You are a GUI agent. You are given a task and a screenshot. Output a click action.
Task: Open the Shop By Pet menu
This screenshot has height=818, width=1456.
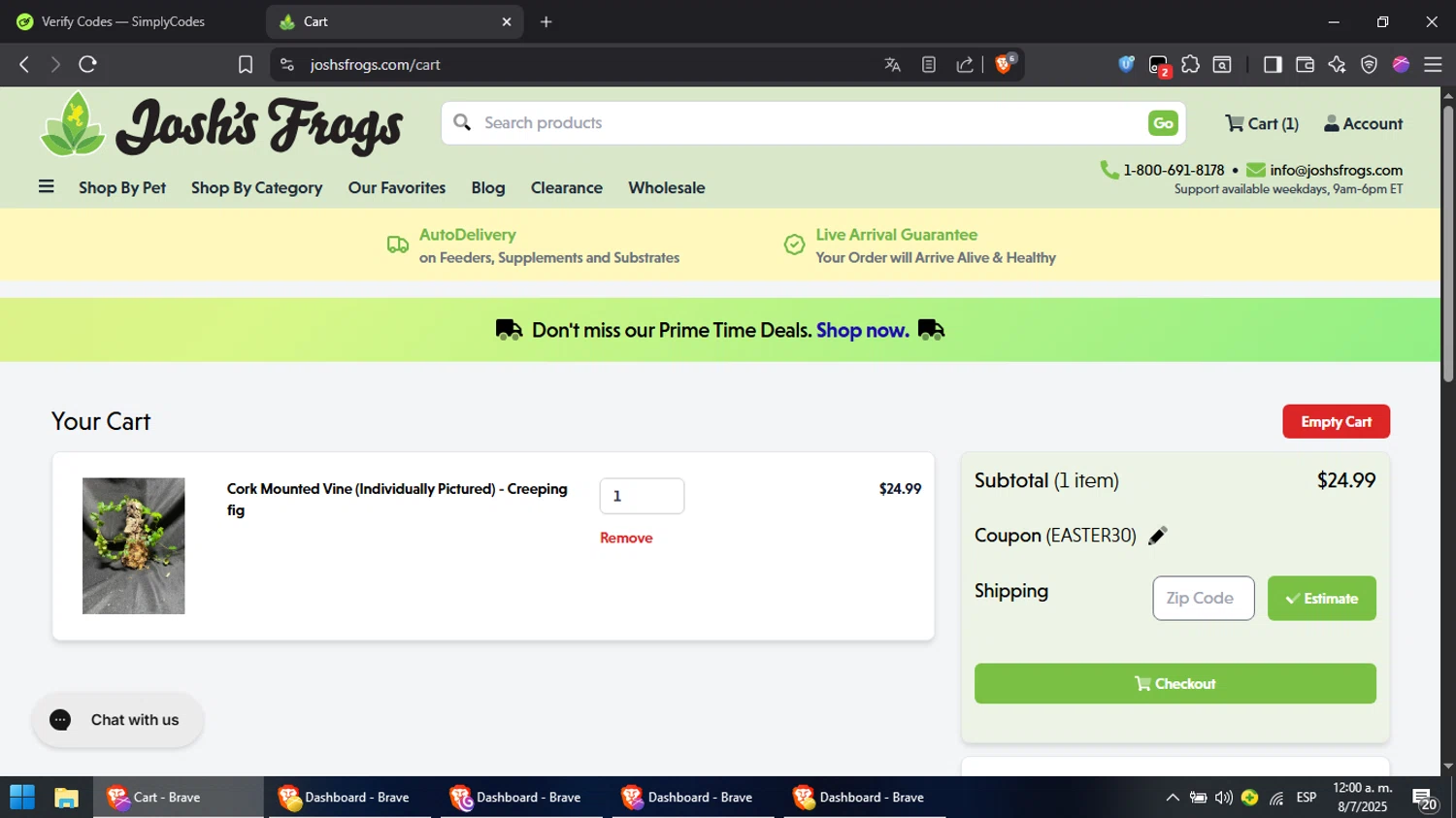122,187
